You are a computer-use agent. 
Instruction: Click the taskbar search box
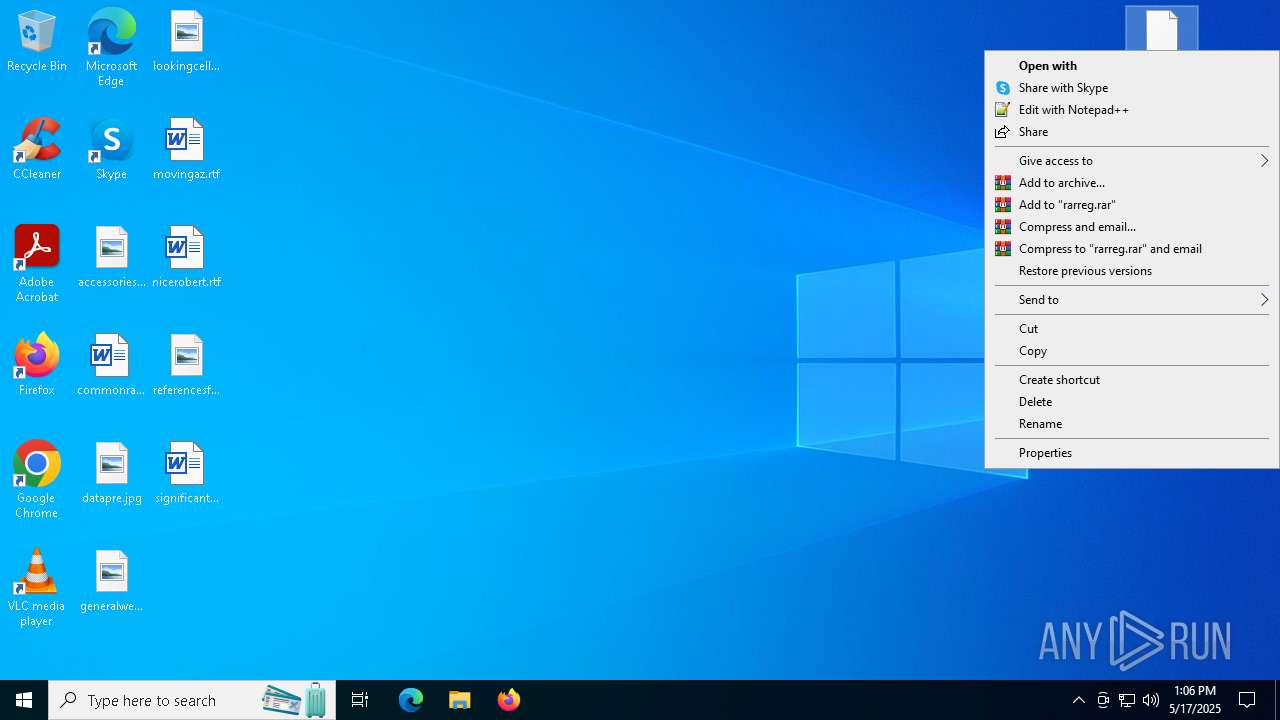pos(192,700)
